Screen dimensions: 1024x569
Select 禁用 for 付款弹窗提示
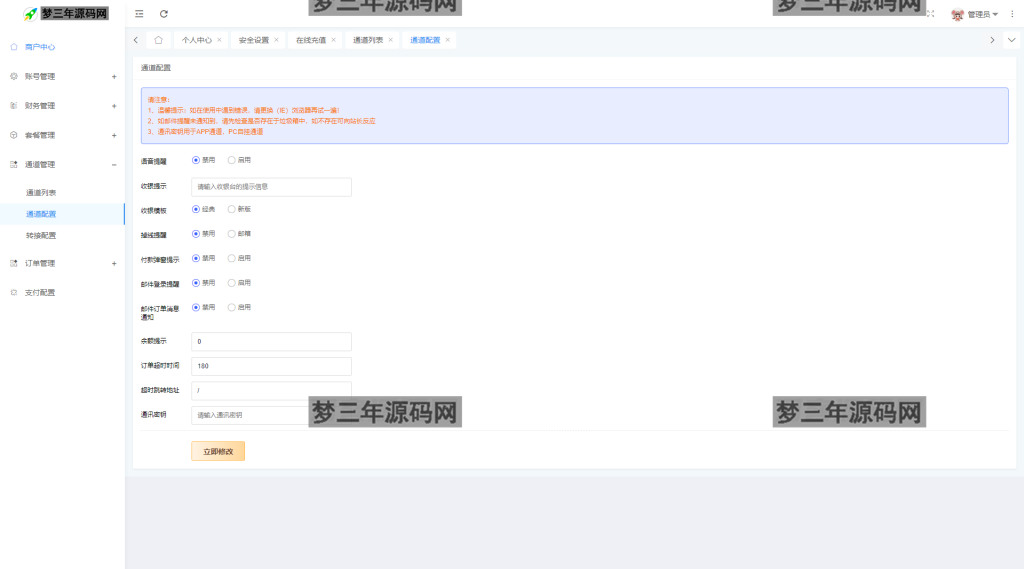click(196, 259)
